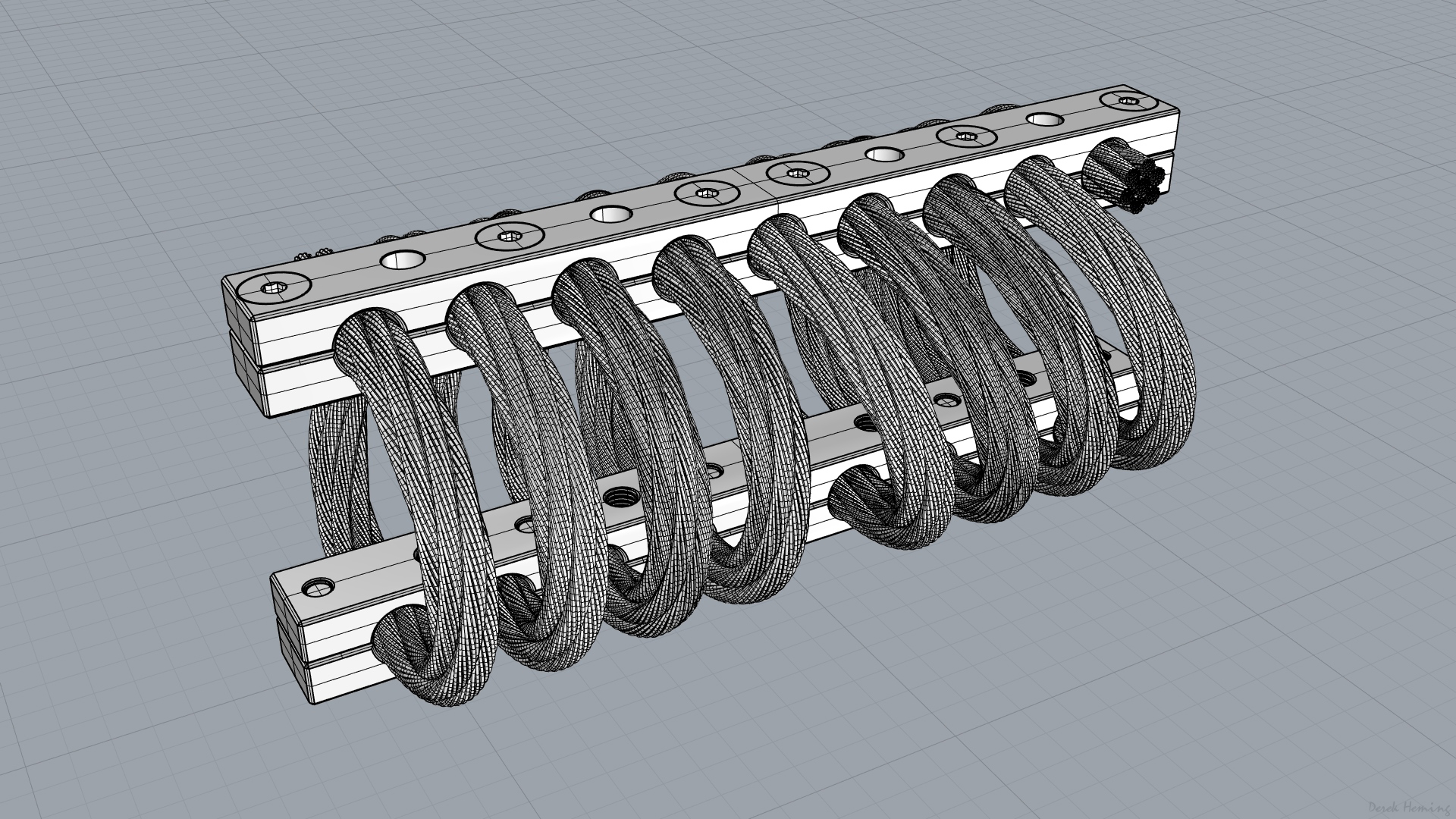
Task: Select the leftmost countersunk screw on upper bar
Action: tap(274, 287)
